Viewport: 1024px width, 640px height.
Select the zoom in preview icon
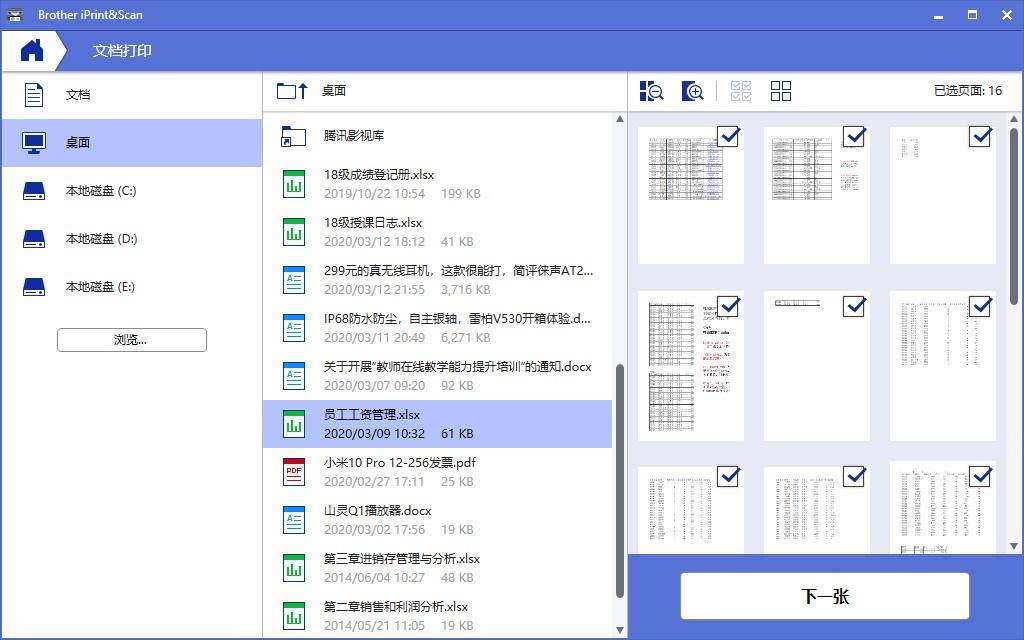[x=692, y=91]
